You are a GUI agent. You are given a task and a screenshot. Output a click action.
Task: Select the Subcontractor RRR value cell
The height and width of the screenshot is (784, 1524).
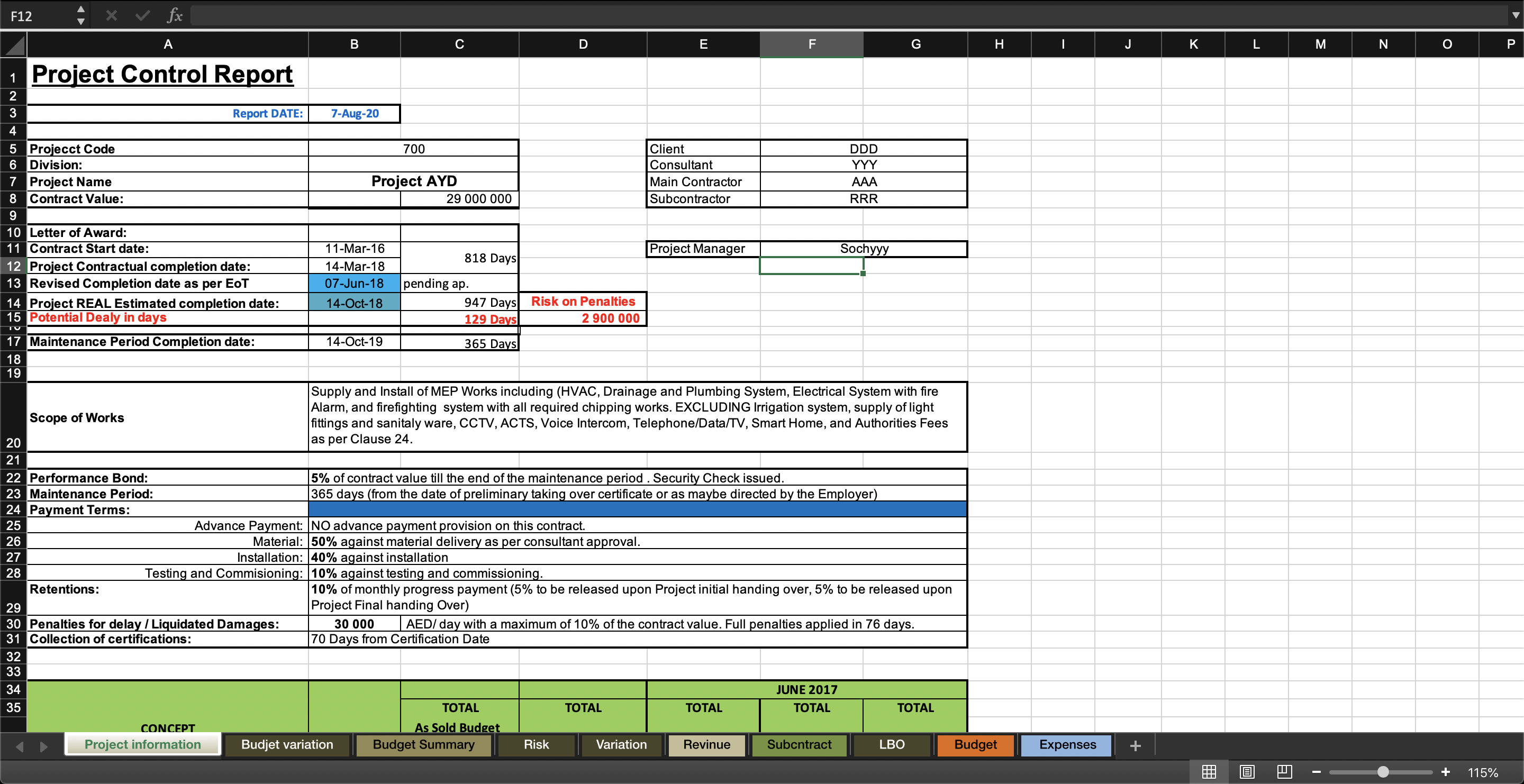click(x=864, y=199)
